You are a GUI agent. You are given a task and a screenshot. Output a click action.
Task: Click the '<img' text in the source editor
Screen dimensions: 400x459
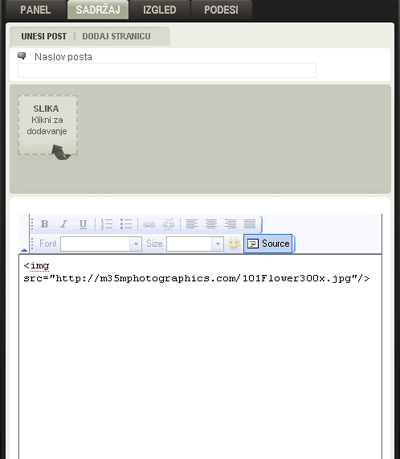(x=36, y=266)
